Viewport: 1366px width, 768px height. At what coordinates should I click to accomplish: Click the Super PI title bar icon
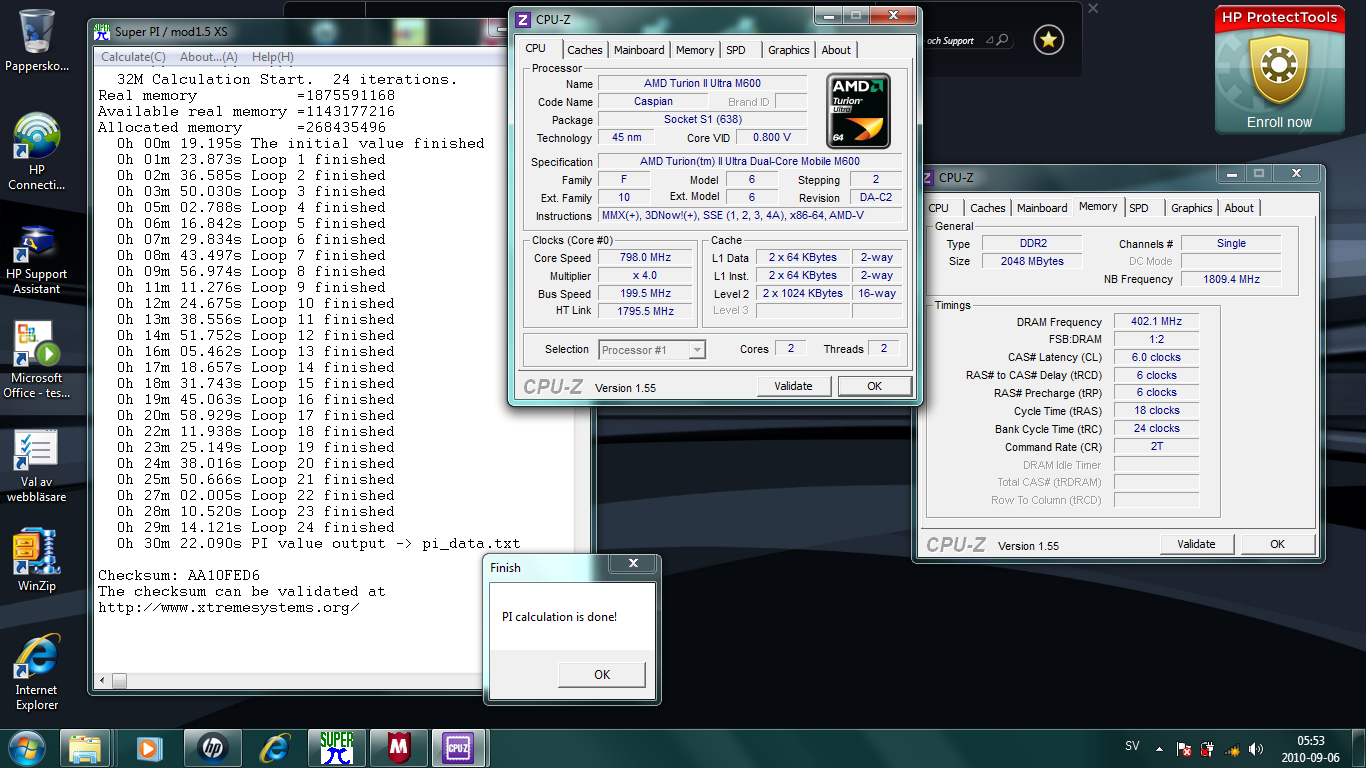101,30
